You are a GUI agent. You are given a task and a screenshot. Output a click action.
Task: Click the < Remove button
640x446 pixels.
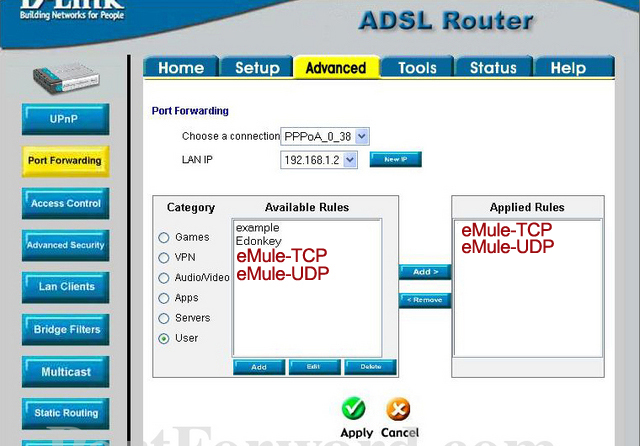pyautogui.click(x=425, y=300)
